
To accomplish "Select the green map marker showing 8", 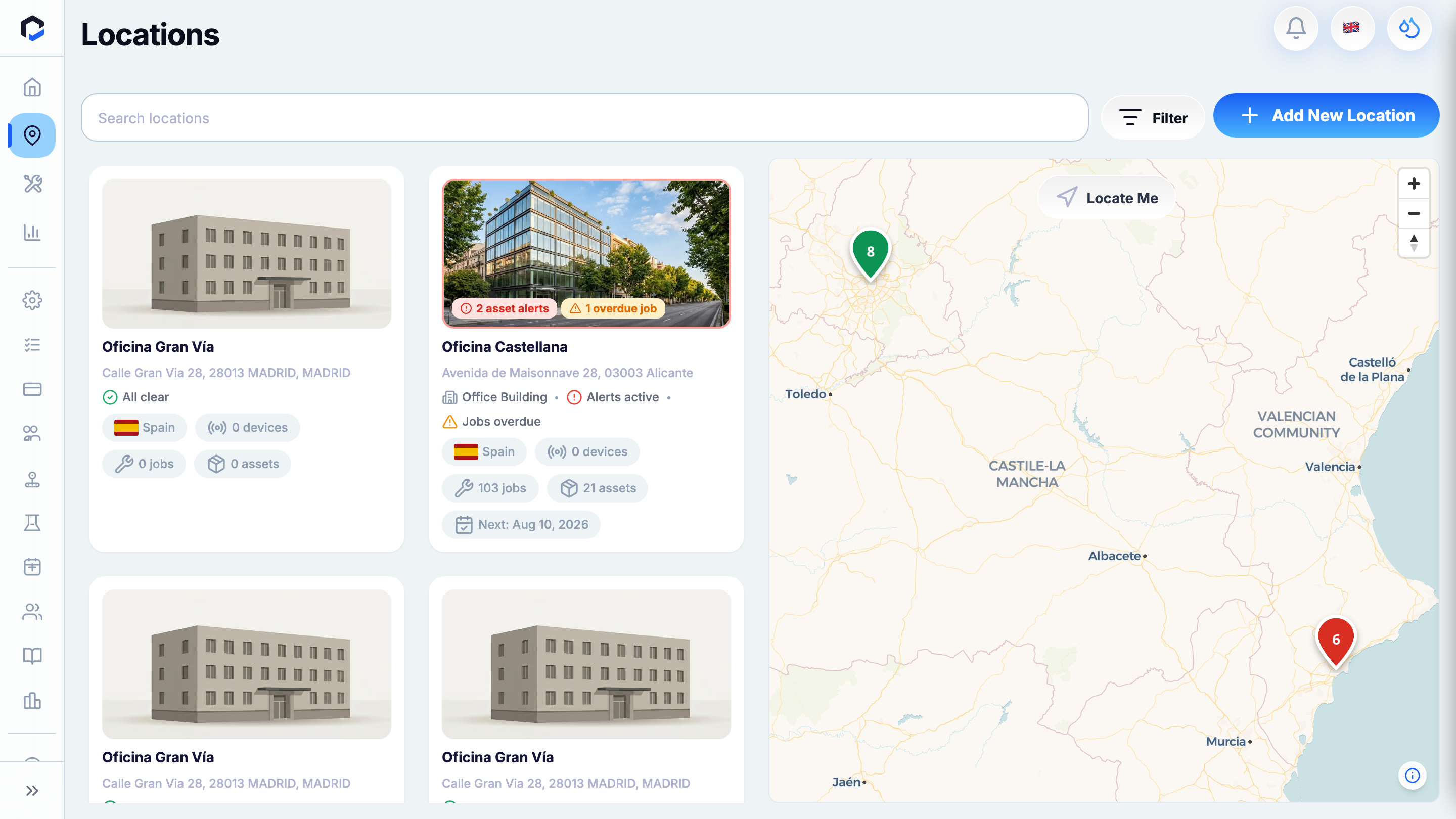I will click(871, 253).
